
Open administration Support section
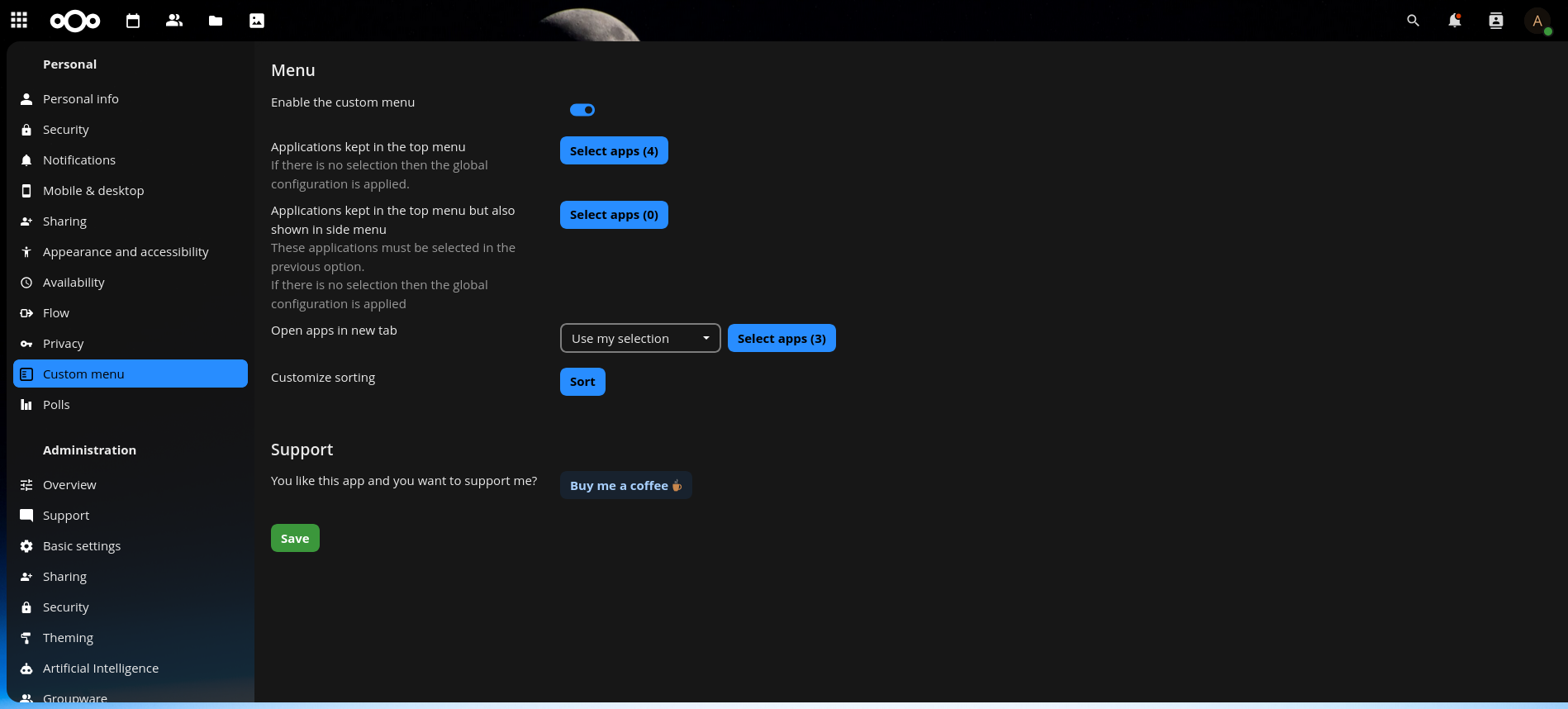(131, 516)
